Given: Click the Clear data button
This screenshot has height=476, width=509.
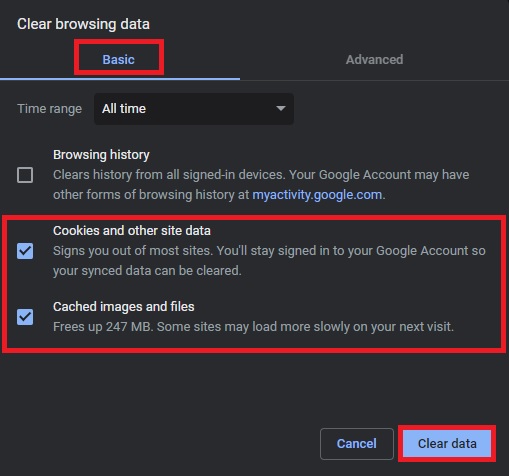Looking at the screenshot, I should pos(447,444).
